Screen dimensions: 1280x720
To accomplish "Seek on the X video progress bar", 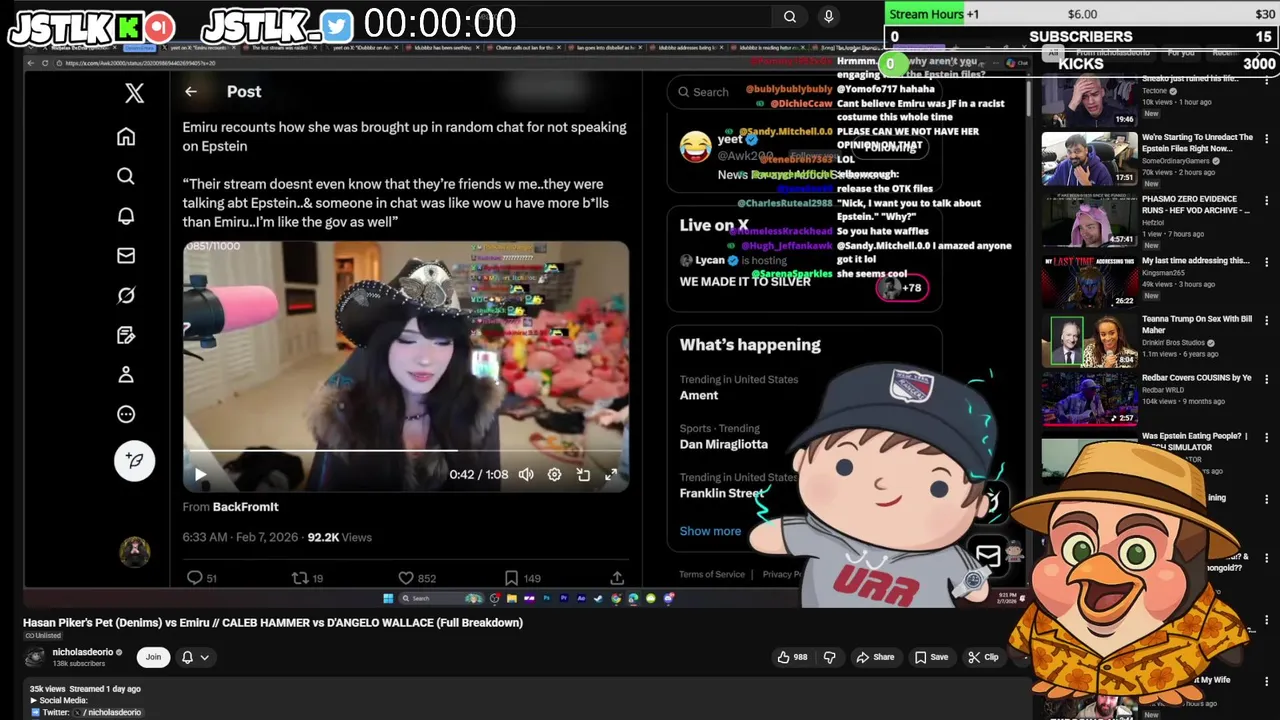I will point(405,450).
